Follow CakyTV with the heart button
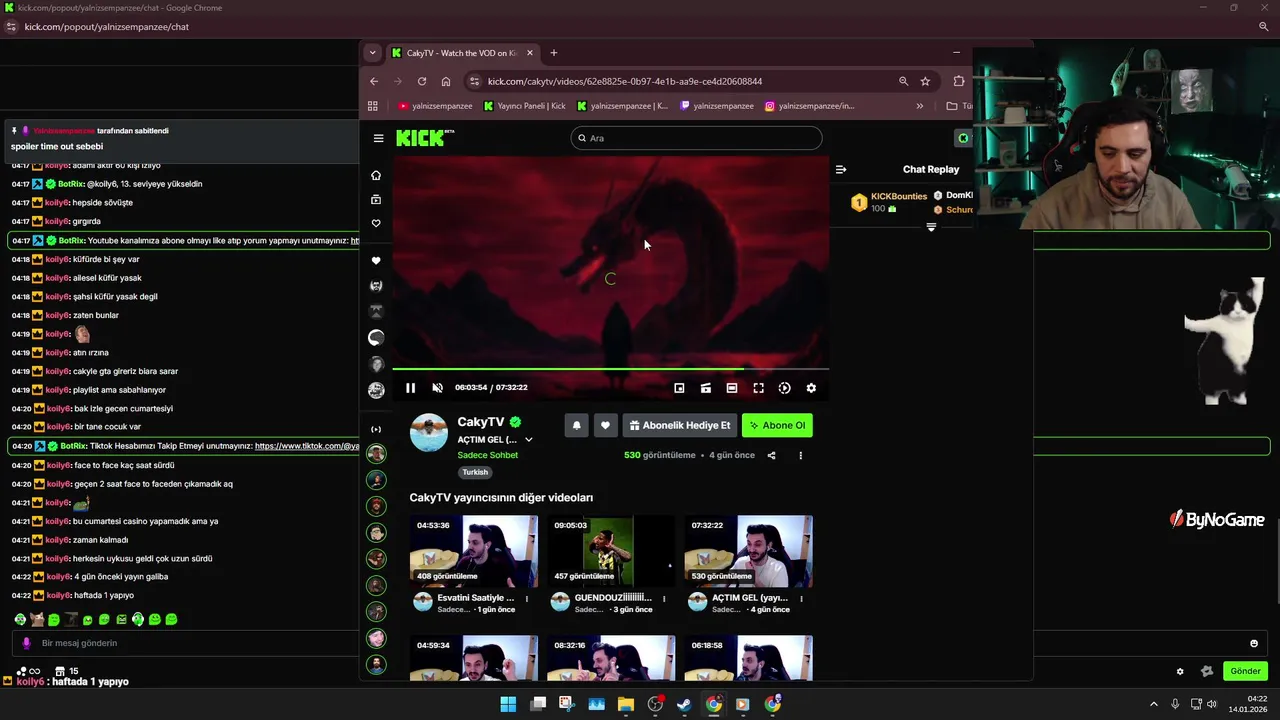Image resolution: width=1280 pixels, height=720 pixels. coord(605,425)
